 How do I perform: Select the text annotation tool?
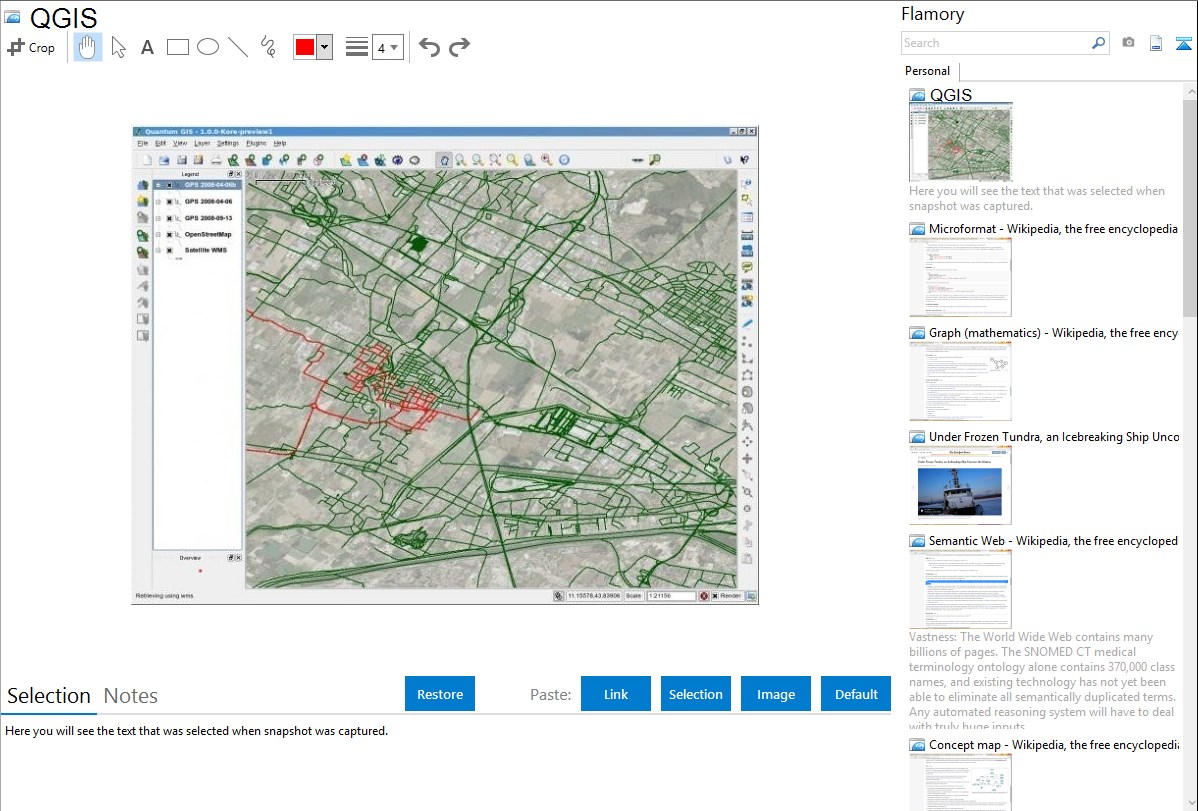click(147, 47)
